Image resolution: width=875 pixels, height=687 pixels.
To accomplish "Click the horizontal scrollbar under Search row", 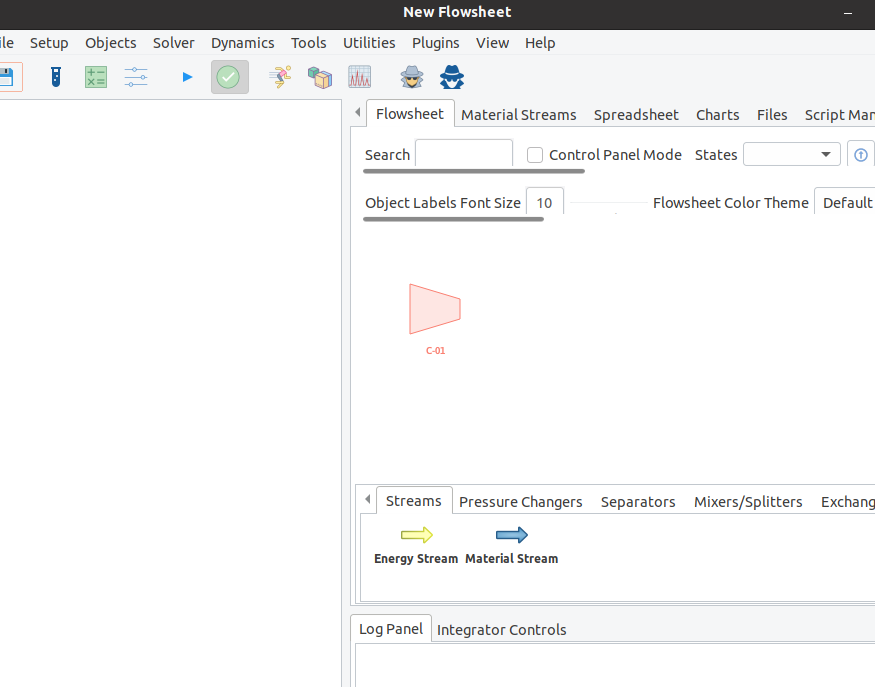I will 474,171.
